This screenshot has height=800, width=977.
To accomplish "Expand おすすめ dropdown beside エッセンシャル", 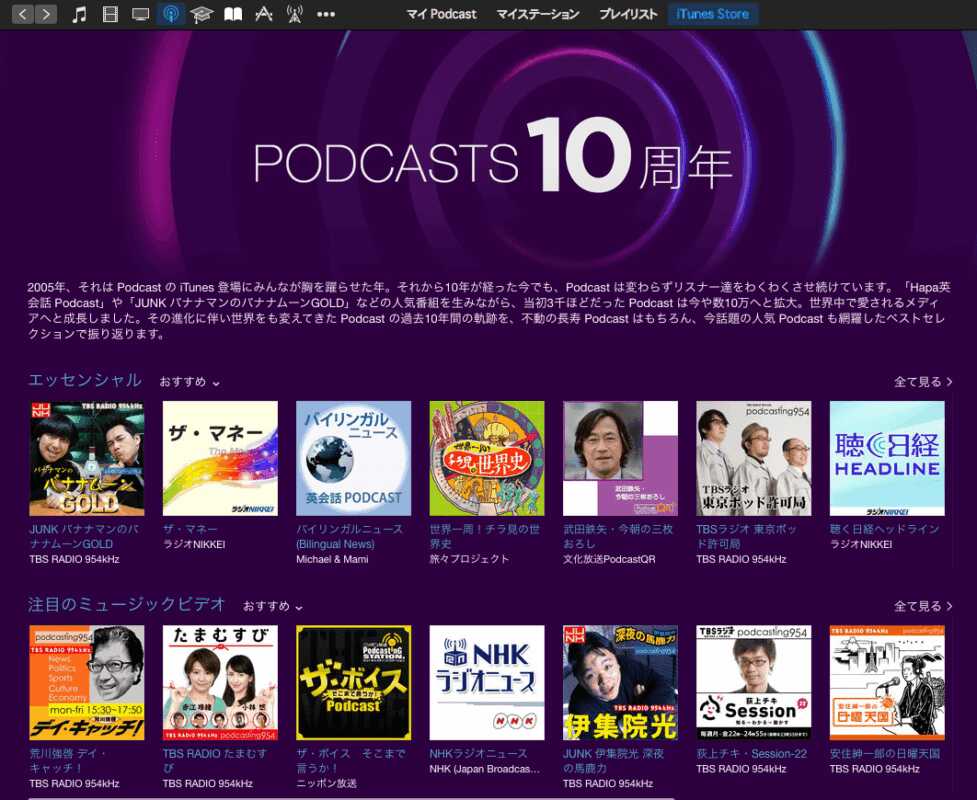I will pyautogui.click(x=190, y=382).
